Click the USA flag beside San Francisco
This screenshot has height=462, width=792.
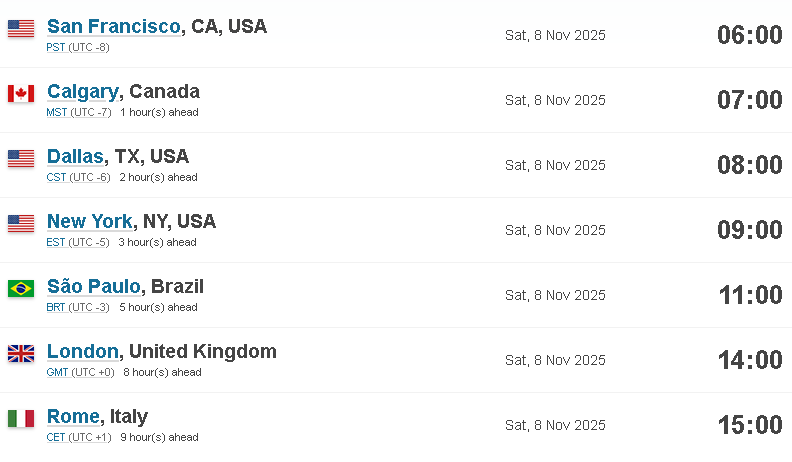pyautogui.click(x=21, y=29)
